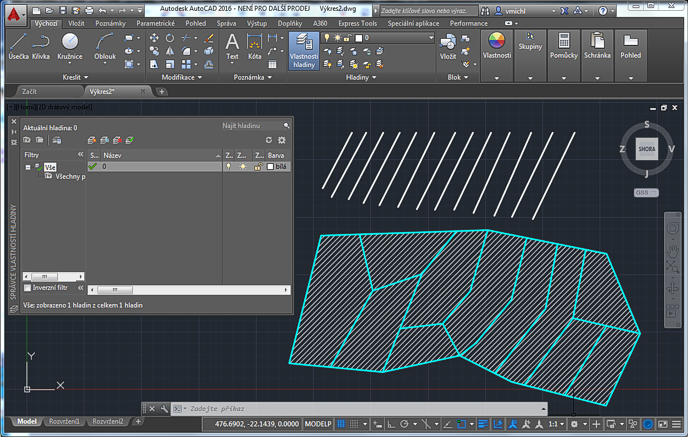The width and height of the screenshot is (688, 437).
Task: Open layer manager settings gear
Action: click(x=282, y=140)
